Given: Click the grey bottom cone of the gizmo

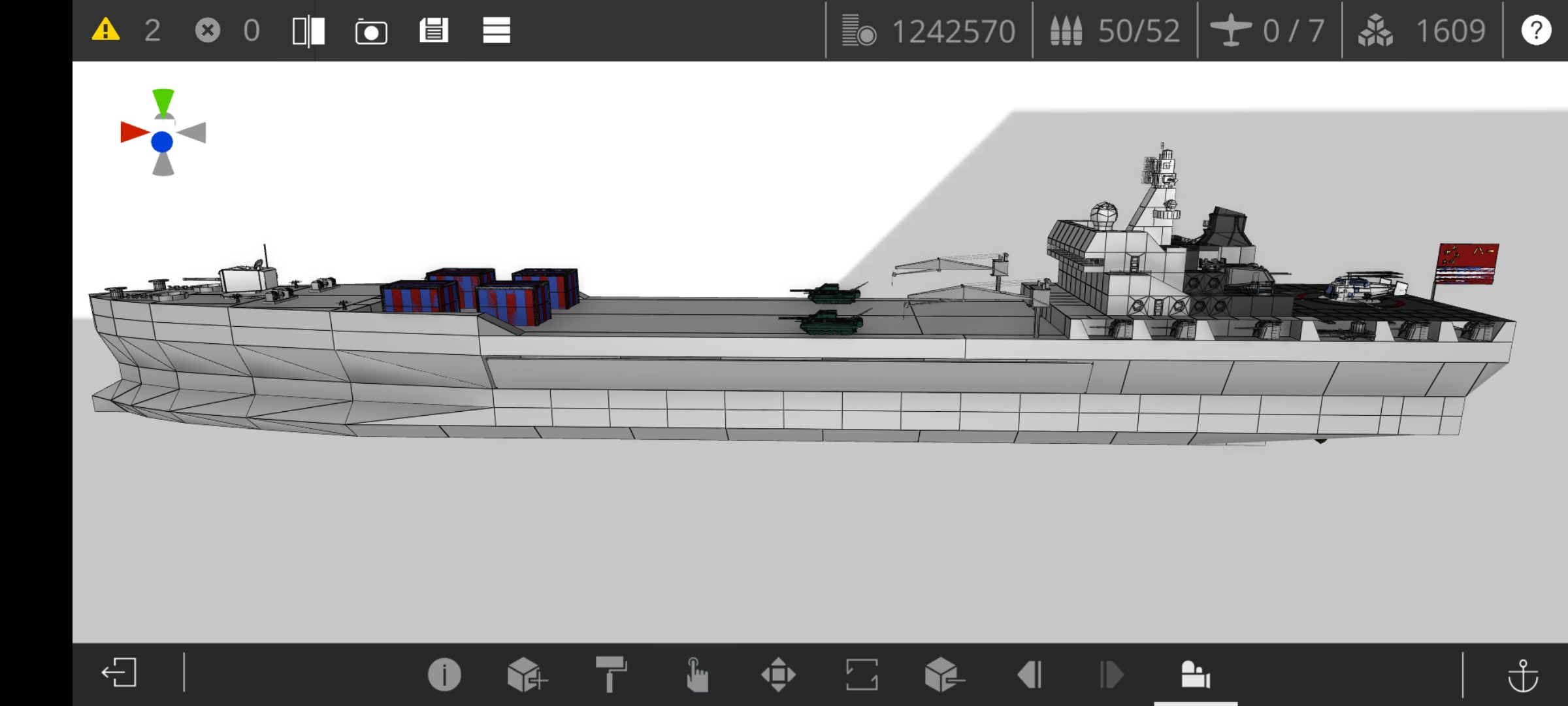Looking at the screenshot, I should point(163,164).
